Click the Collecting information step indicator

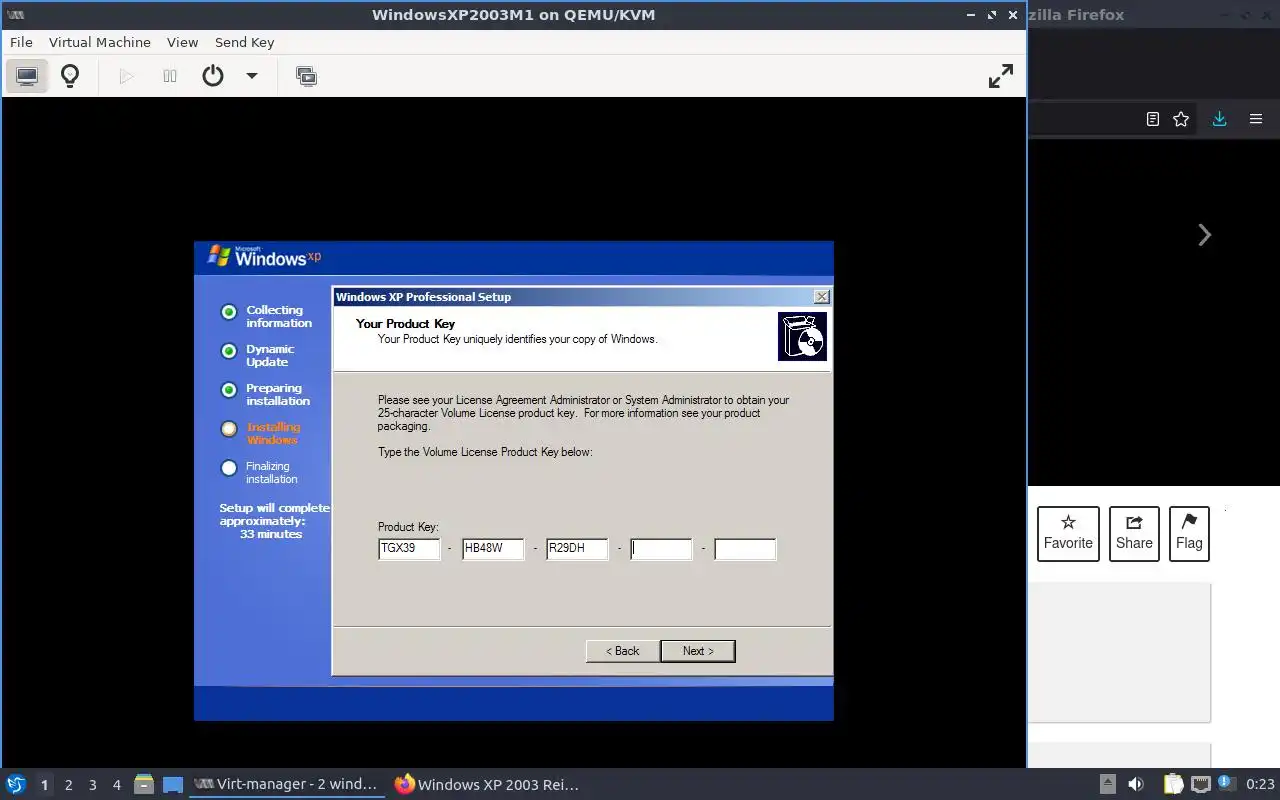click(x=229, y=312)
